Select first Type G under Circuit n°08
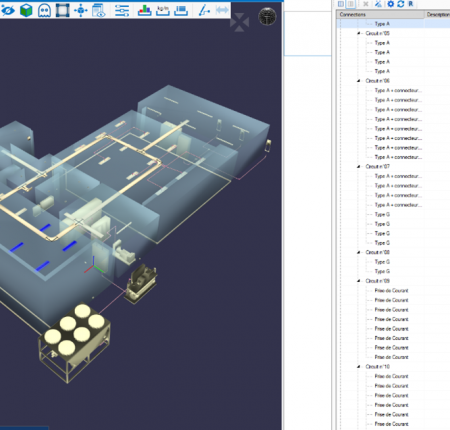Viewport: 450px width, 430px height. (x=382, y=262)
